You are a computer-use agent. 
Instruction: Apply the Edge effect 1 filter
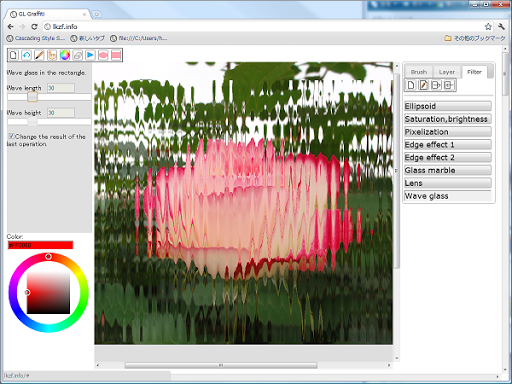point(448,145)
